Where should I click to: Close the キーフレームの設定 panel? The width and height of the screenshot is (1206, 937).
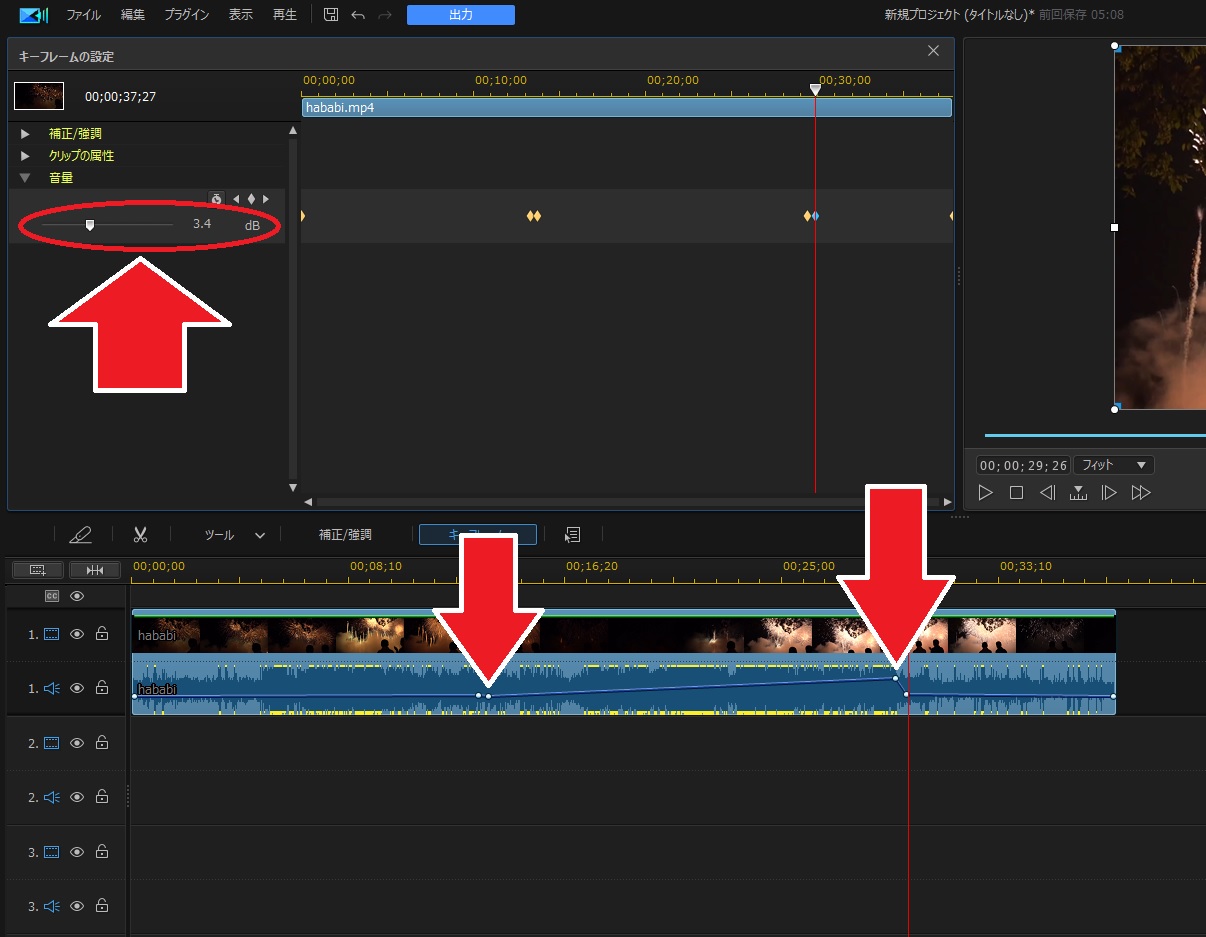933,51
